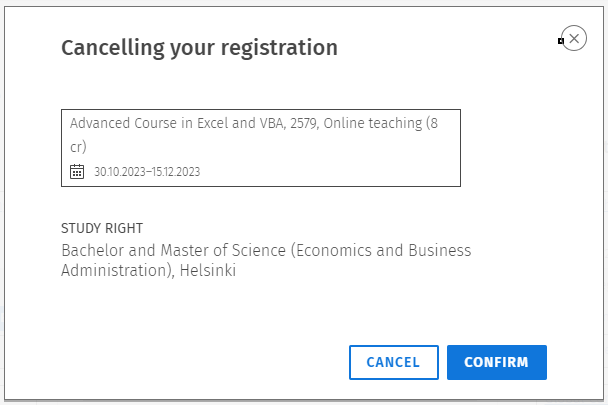Click the small black marker beside close icon
This screenshot has height=405, width=608.
pyautogui.click(x=561, y=41)
